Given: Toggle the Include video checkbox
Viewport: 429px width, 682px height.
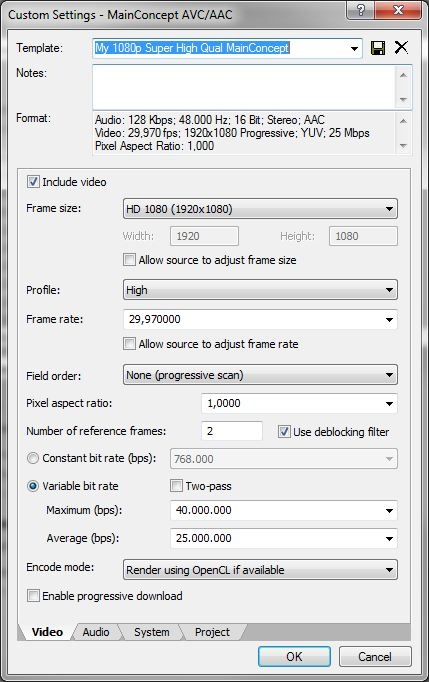Looking at the screenshot, I should pos(33,182).
